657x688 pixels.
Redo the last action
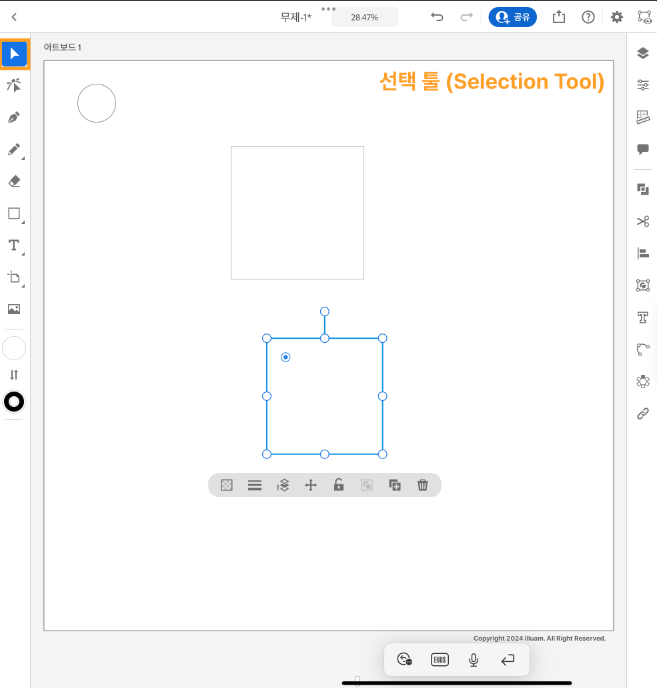point(466,17)
